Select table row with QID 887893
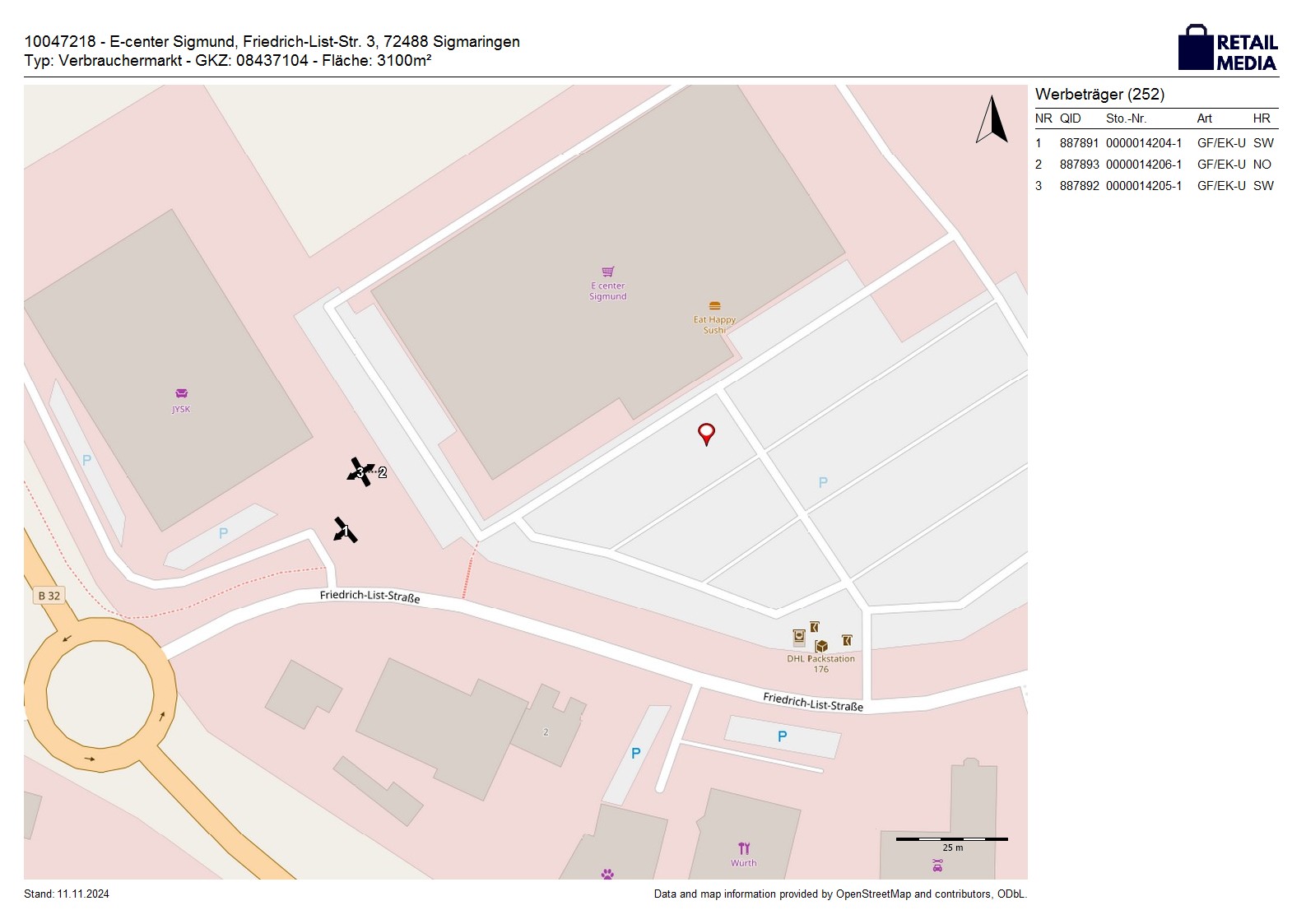The width and height of the screenshot is (1306, 924). coord(1155,165)
